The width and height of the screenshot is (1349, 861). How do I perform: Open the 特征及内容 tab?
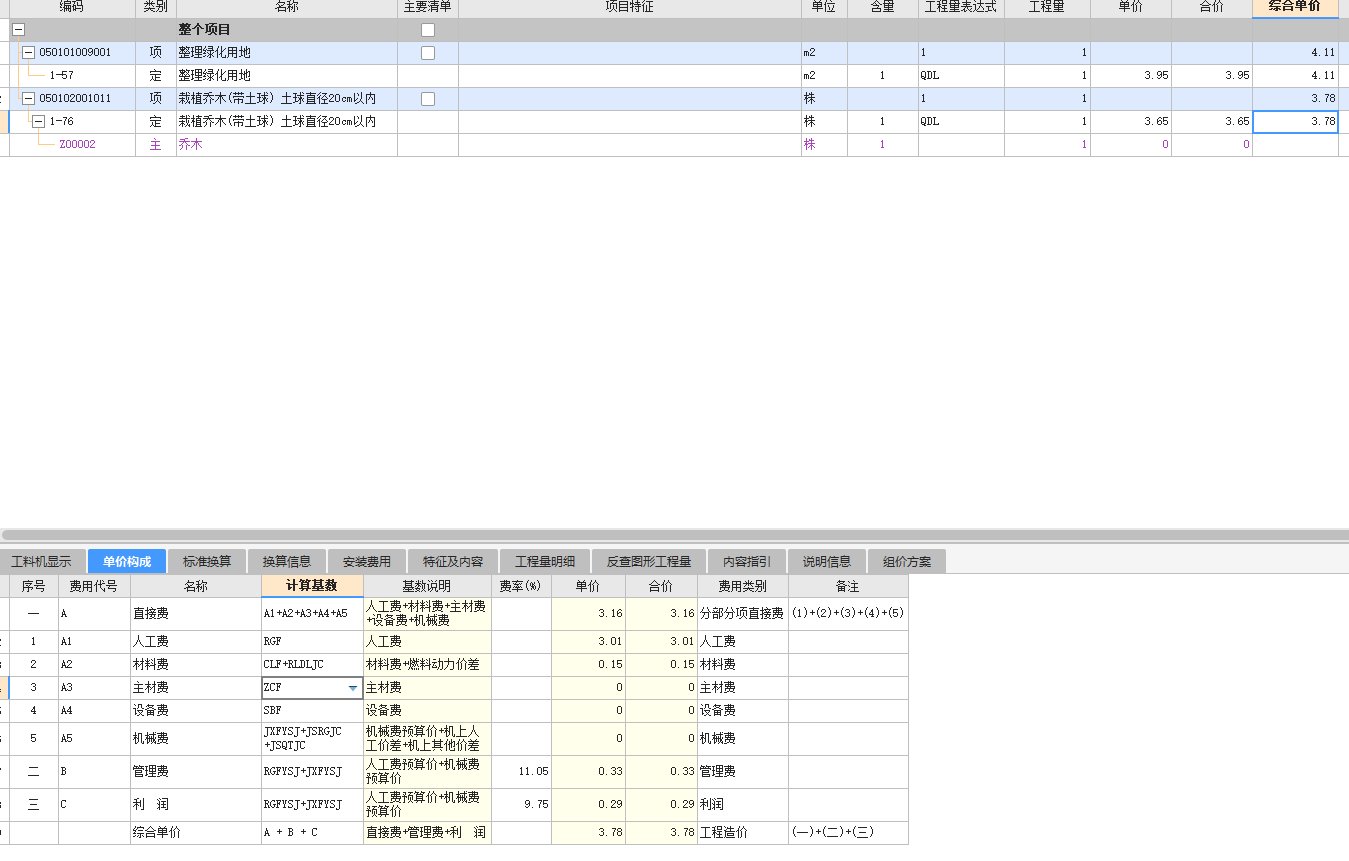[x=453, y=562]
